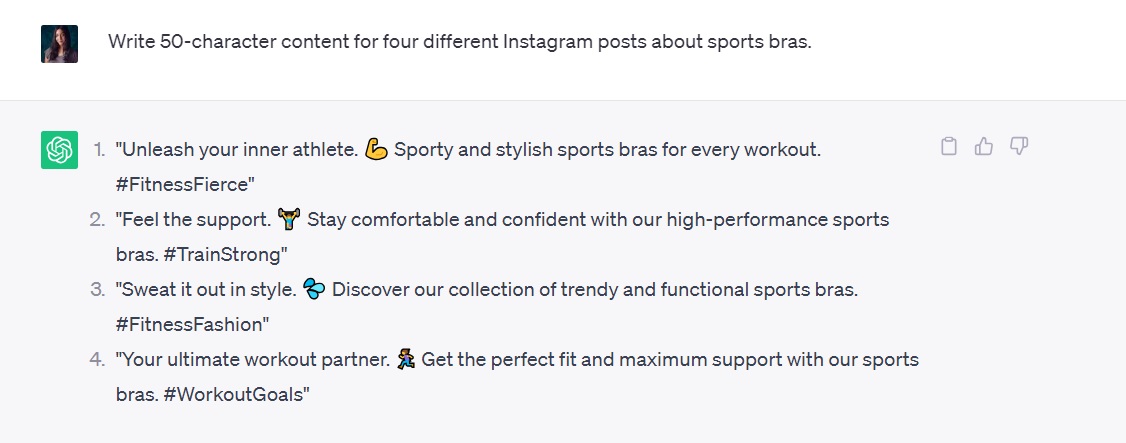Screen dimensions: 1126x443
Task: Click the "Unleash your inner athlete" text
Action: tap(237, 150)
